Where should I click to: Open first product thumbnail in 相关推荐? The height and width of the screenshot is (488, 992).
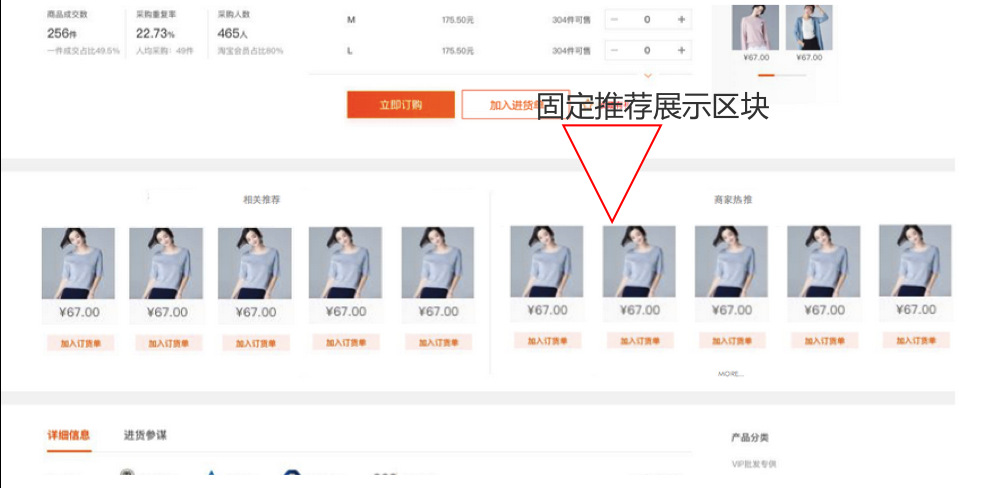[78, 263]
